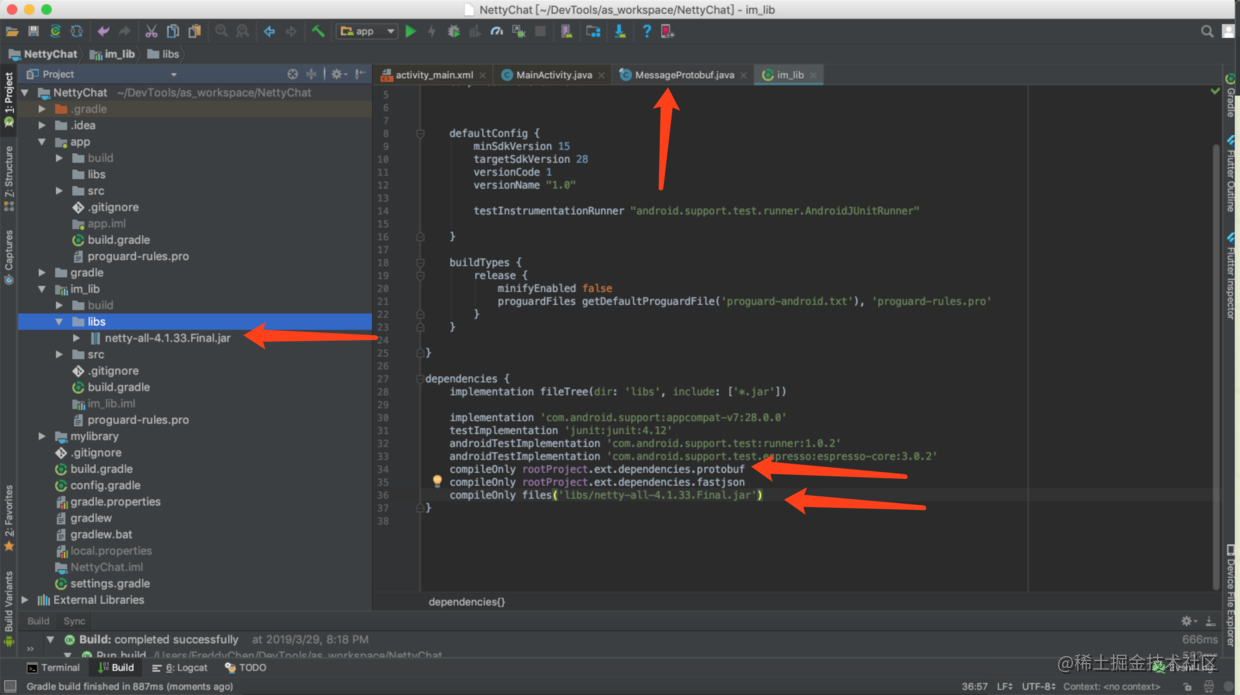Expand the gradle folder in tree
This screenshot has height=695, width=1240.
tap(42, 272)
